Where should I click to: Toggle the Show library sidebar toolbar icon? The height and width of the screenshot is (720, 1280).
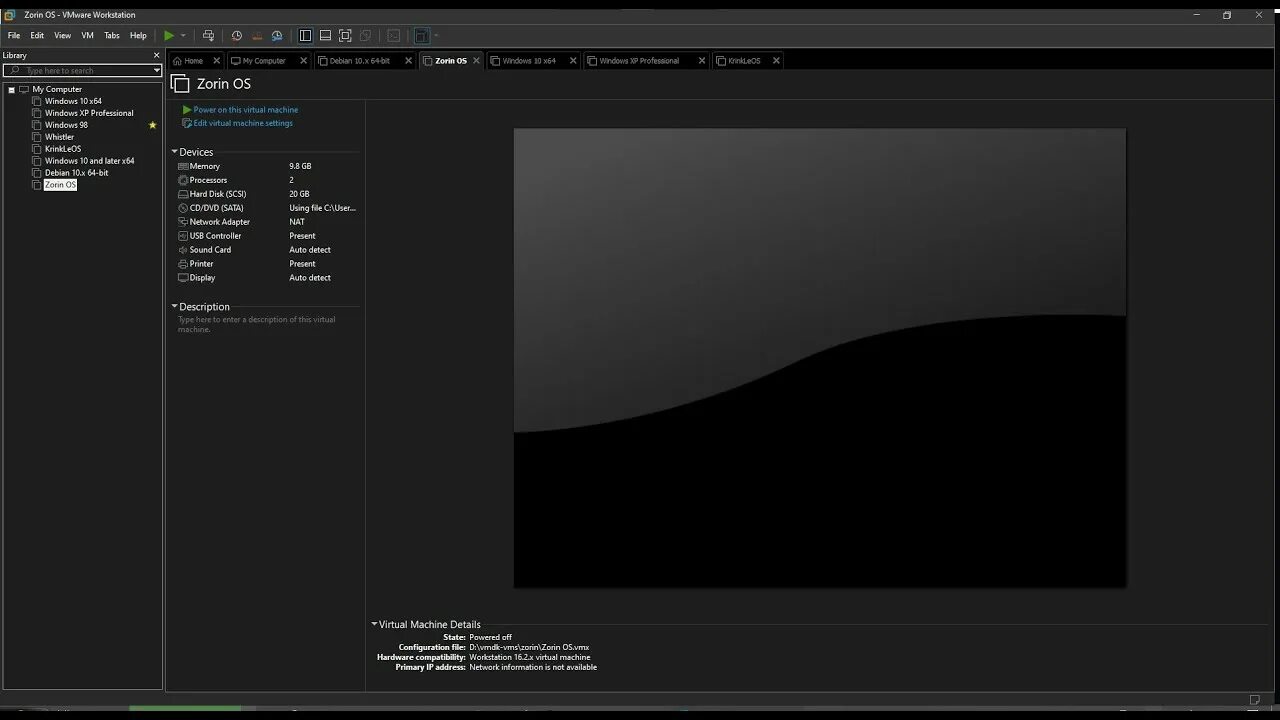click(x=305, y=35)
